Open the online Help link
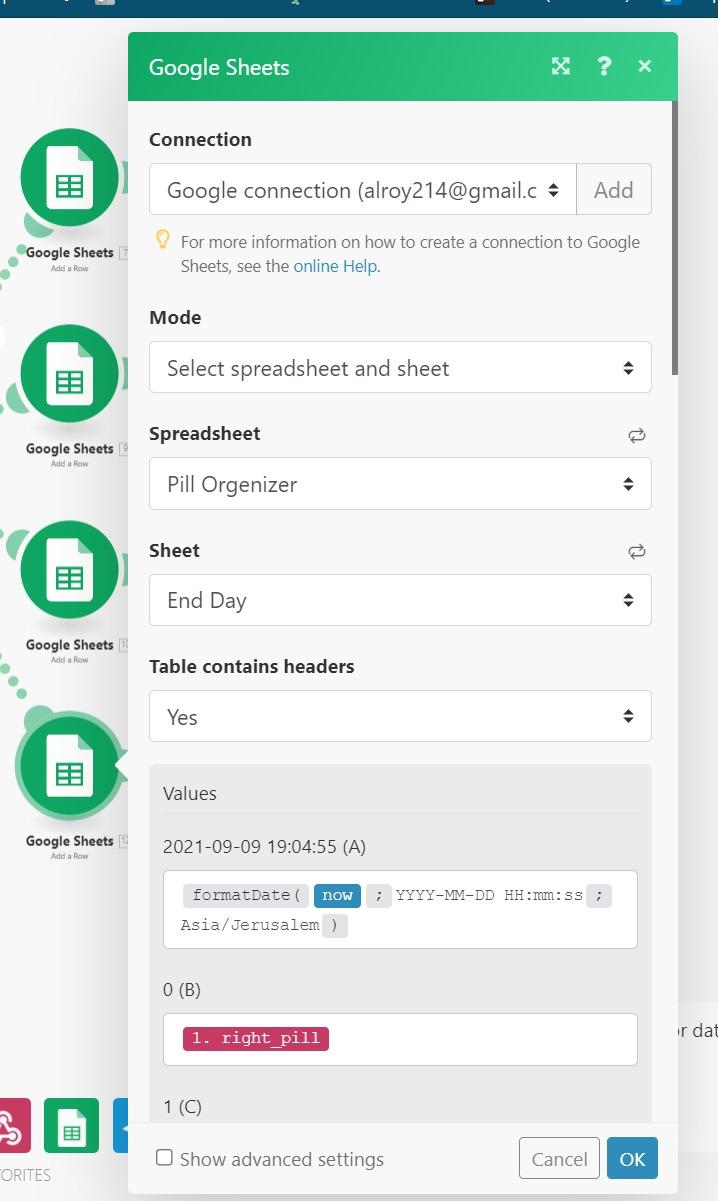718x1201 pixels. pos(336,266)
